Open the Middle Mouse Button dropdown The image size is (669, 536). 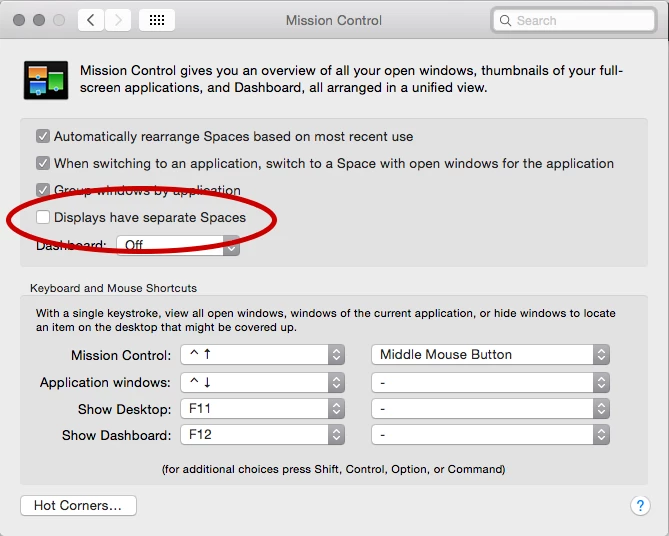click(x=490, y=355)
